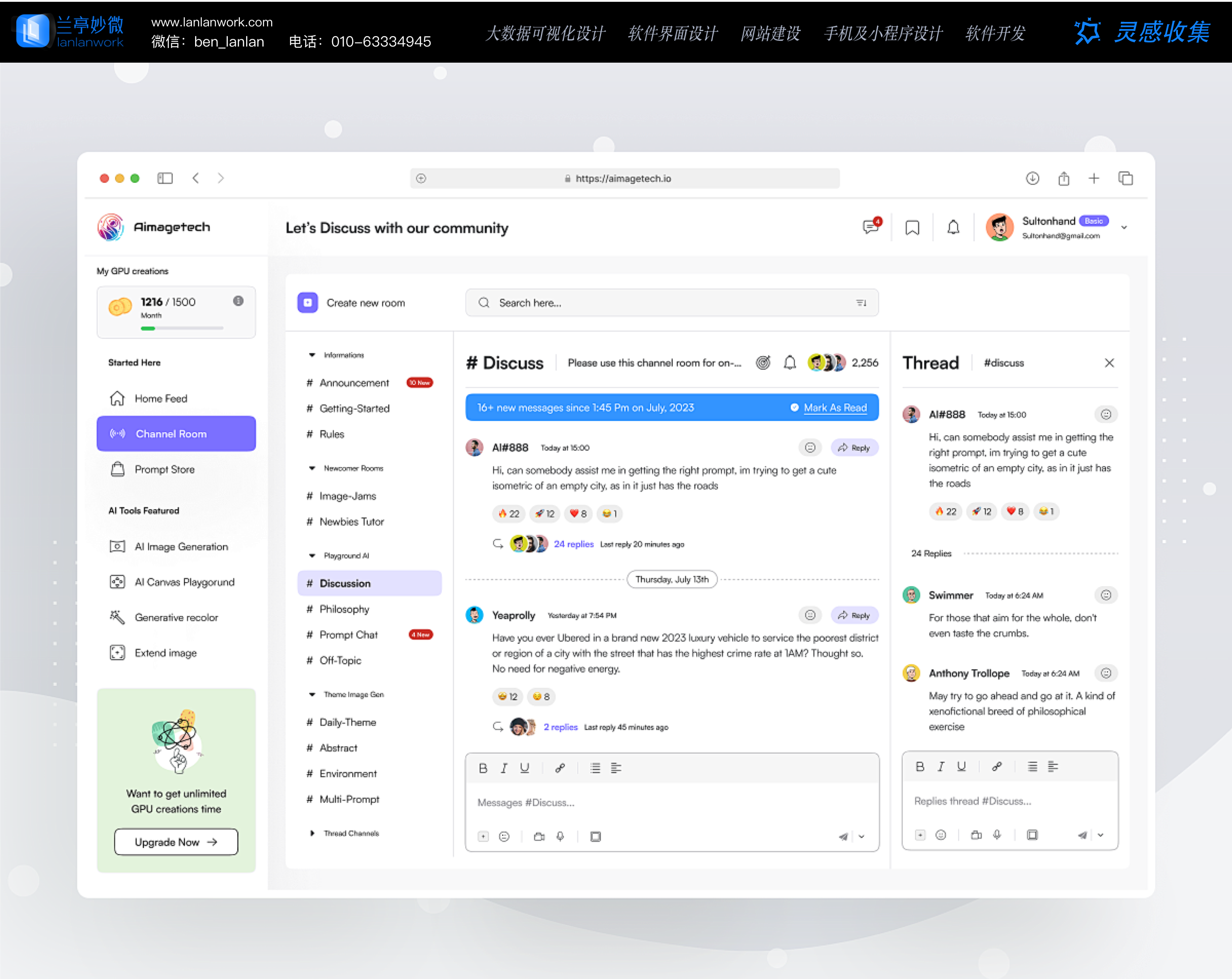Click the link icon in message editor
1232x979 pixels.
tap(560, 768)
